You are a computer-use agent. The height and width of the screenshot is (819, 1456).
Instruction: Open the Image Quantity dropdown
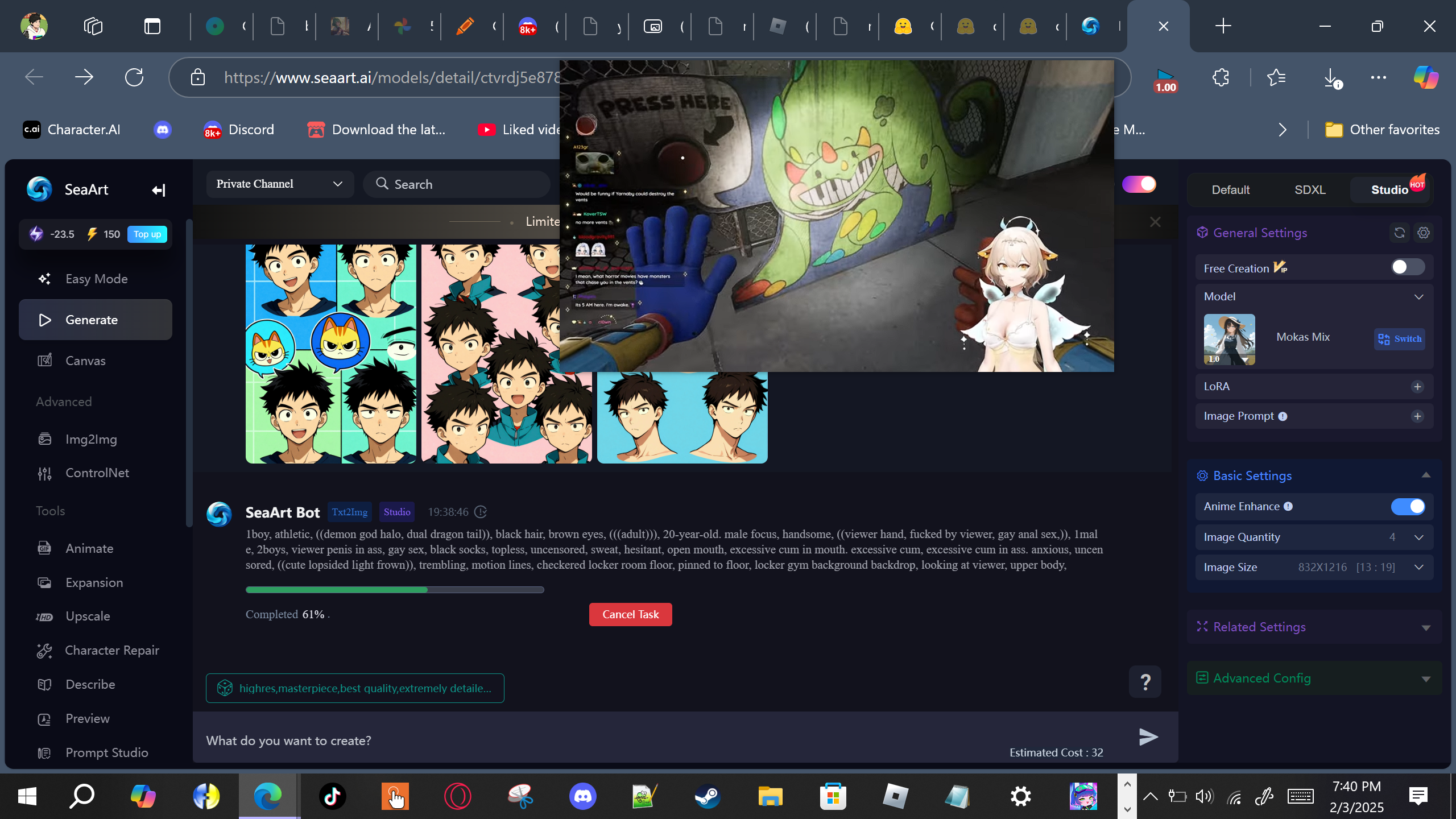pos(1314,537)
